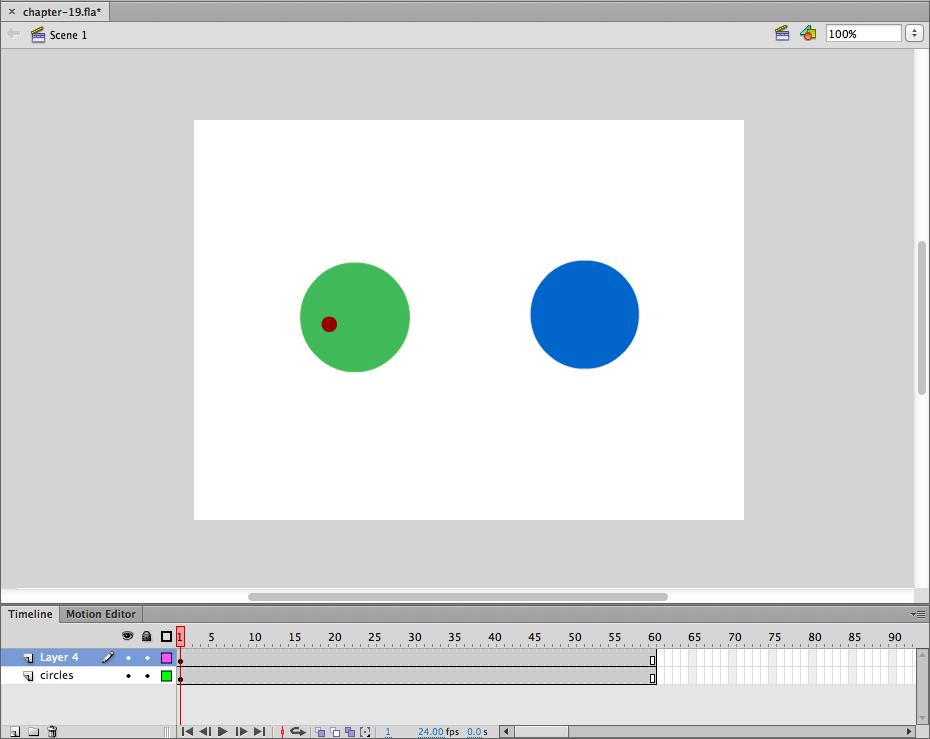This screenshot has height=739, width=930.
Task: Hide the circles layer via eye column
Action: (x=128, y=676)
